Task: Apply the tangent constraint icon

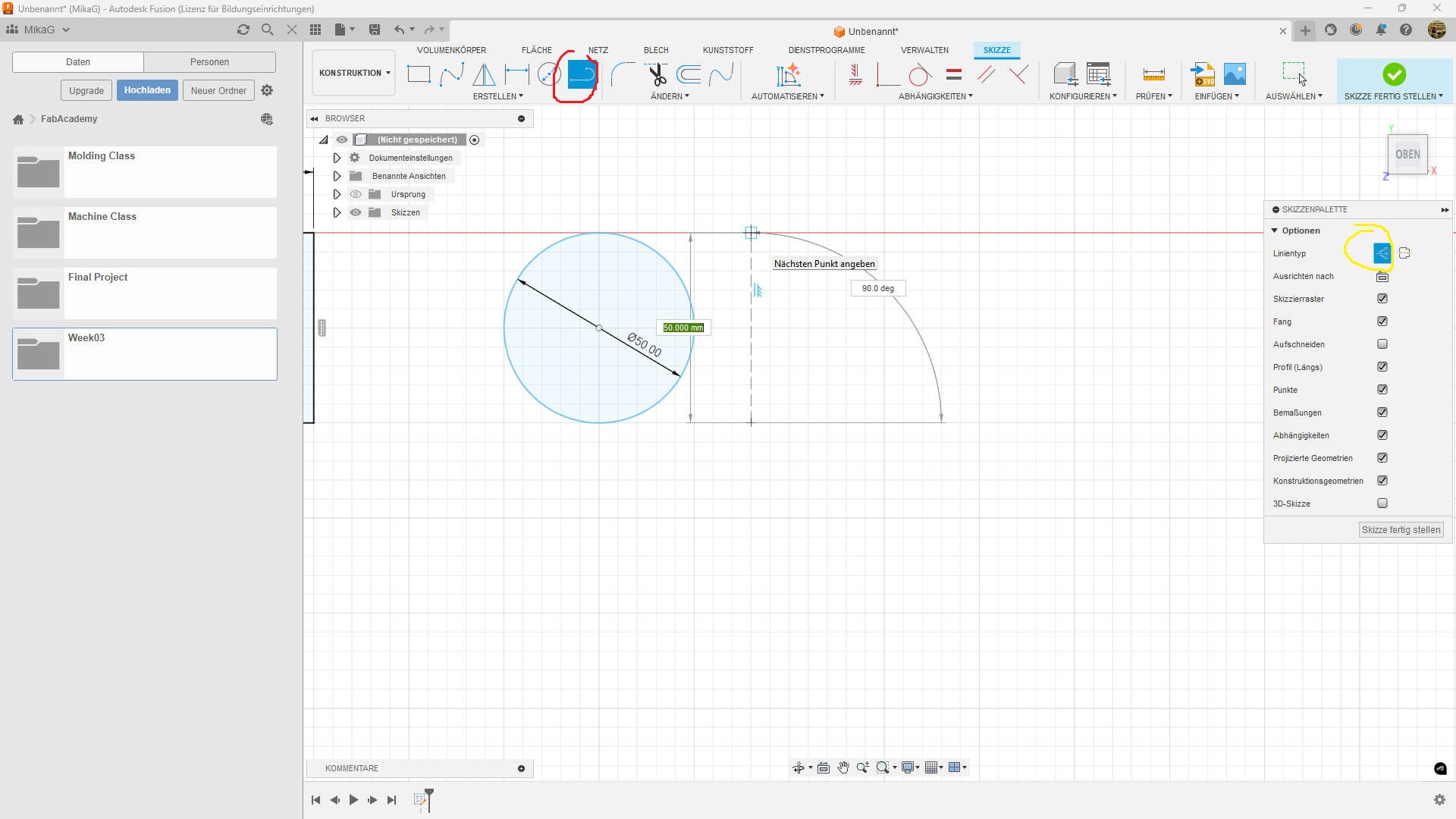Action: click(x=920, y=74)
